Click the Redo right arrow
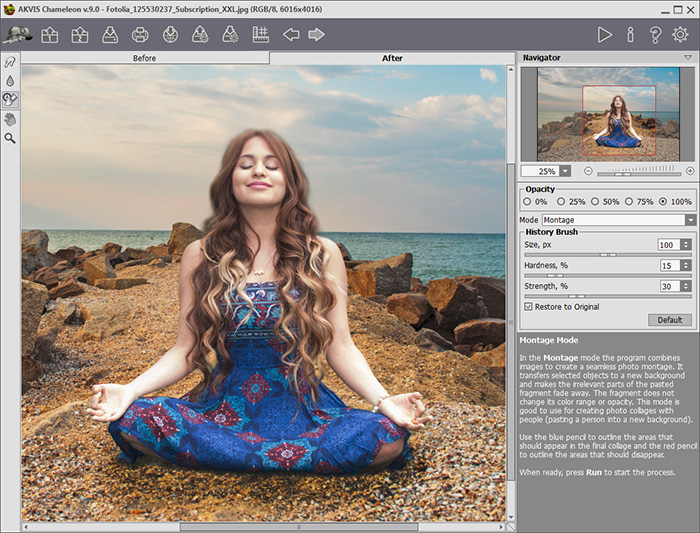 coord(317,35)
